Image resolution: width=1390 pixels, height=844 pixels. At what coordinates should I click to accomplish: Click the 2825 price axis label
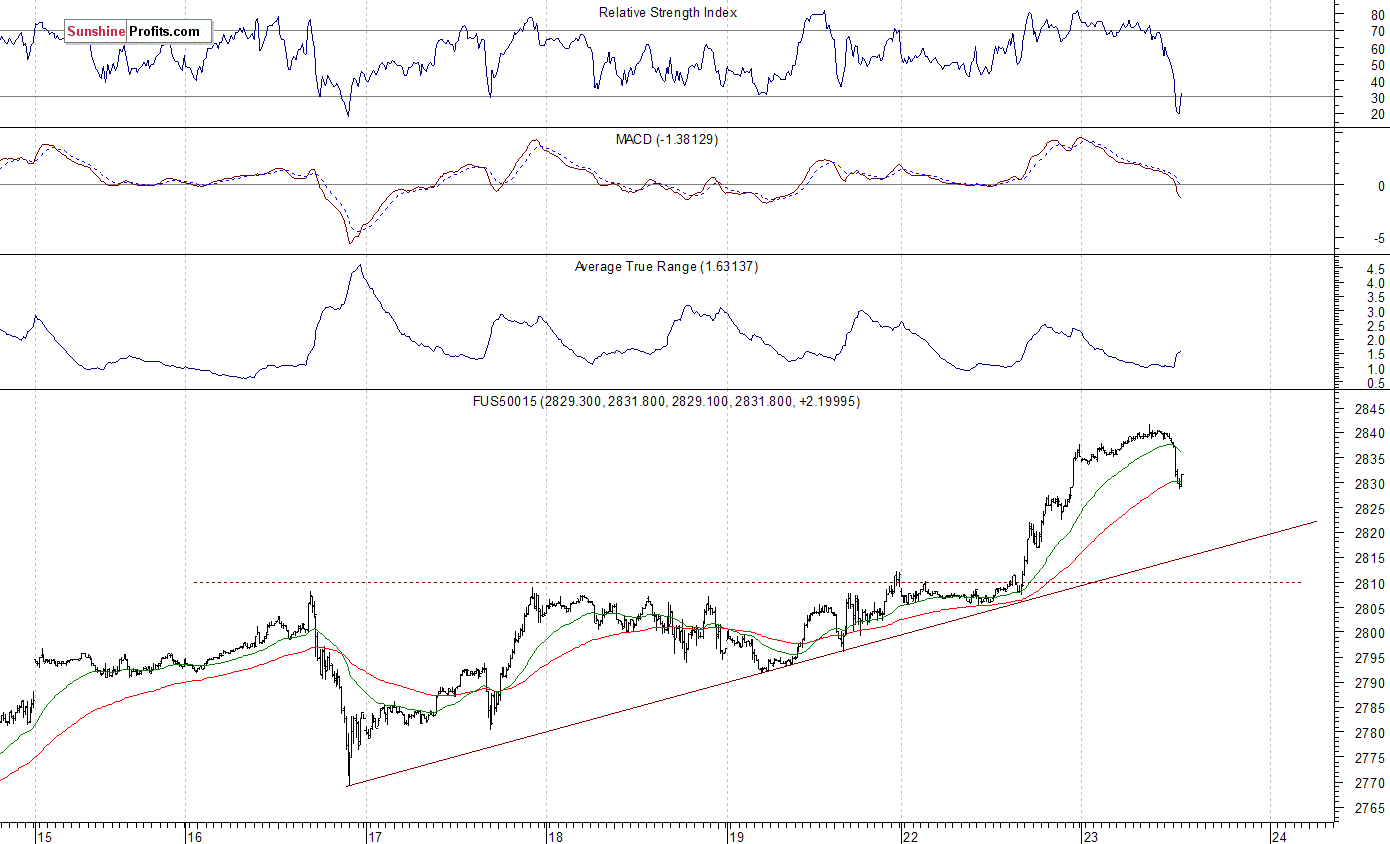(1368, 509)
